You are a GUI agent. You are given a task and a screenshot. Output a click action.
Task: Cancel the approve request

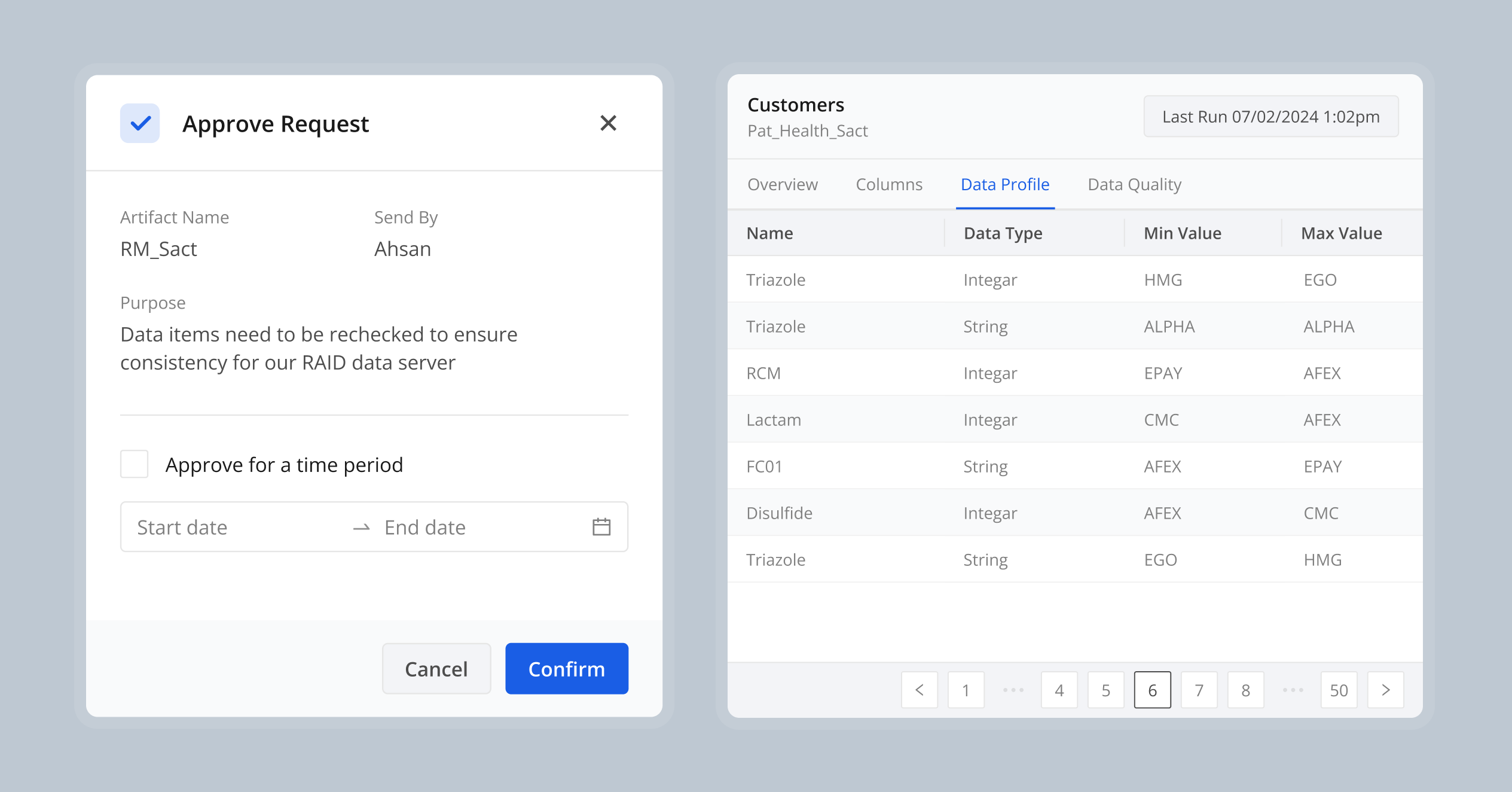tap(436, 669)
